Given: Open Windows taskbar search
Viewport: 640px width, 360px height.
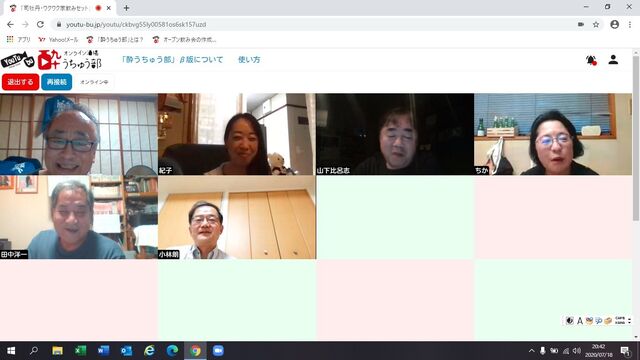Looking at the screenshot, I should point(34,351).
